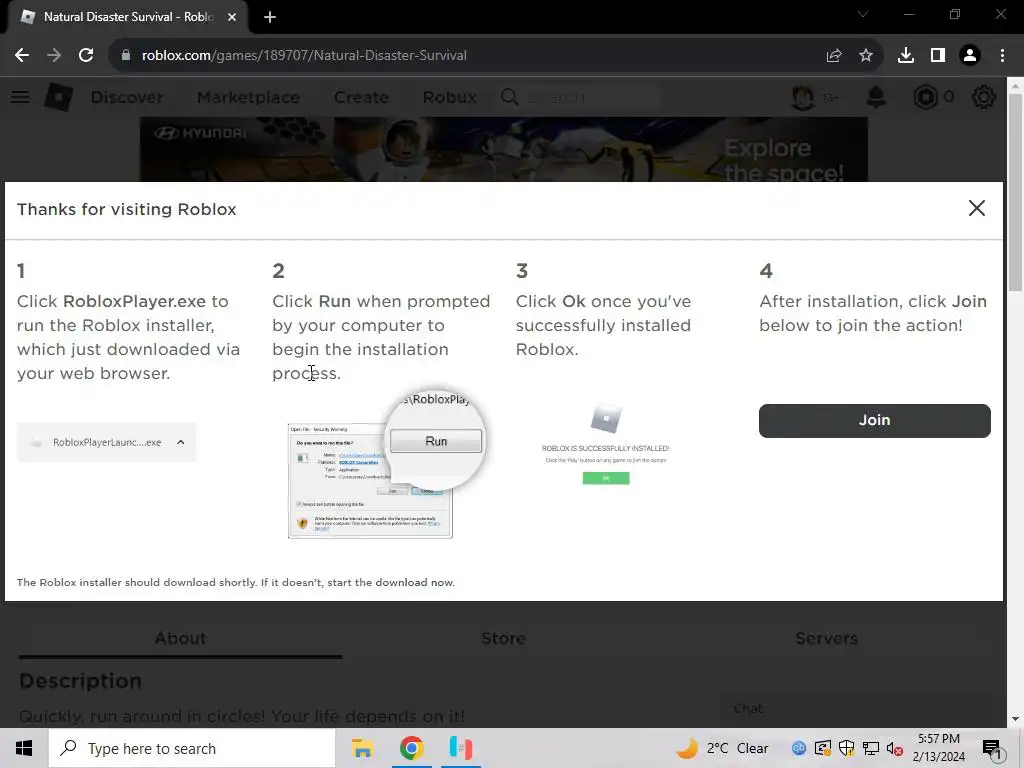Open the Chat panel
Image resolution: width=1024 pixels, height=768 pixels.
(856, 709)
